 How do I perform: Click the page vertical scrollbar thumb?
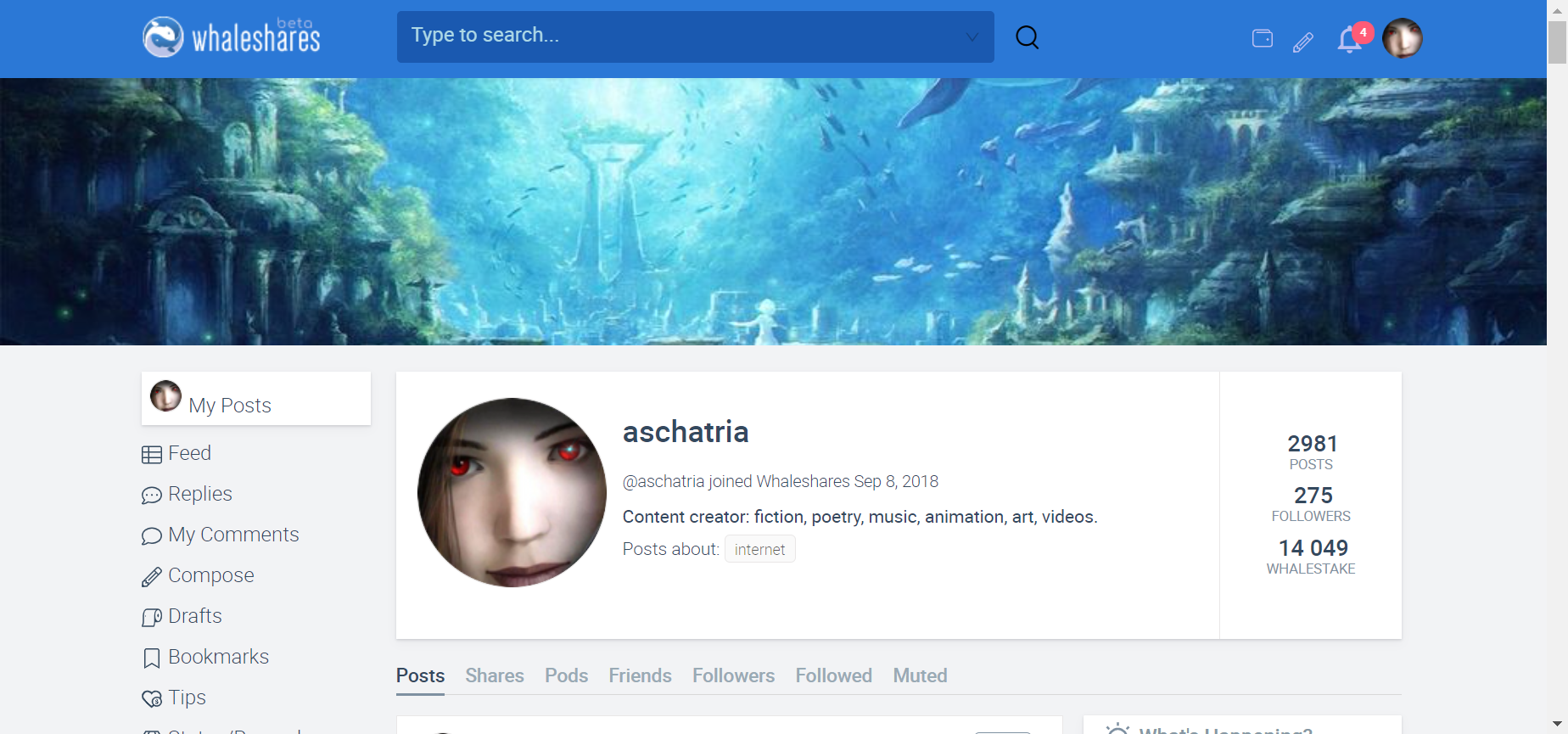point(1557,42)
